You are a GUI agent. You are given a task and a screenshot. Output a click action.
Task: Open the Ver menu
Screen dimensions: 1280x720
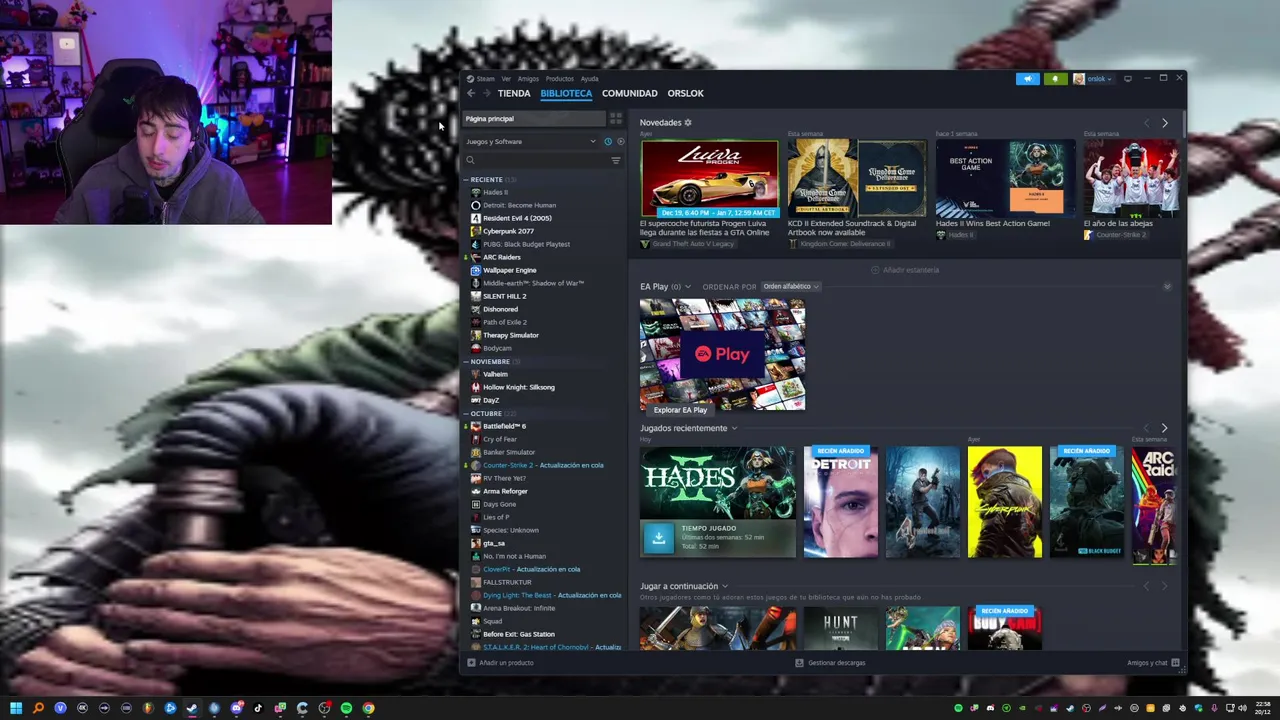pos(506,79)
